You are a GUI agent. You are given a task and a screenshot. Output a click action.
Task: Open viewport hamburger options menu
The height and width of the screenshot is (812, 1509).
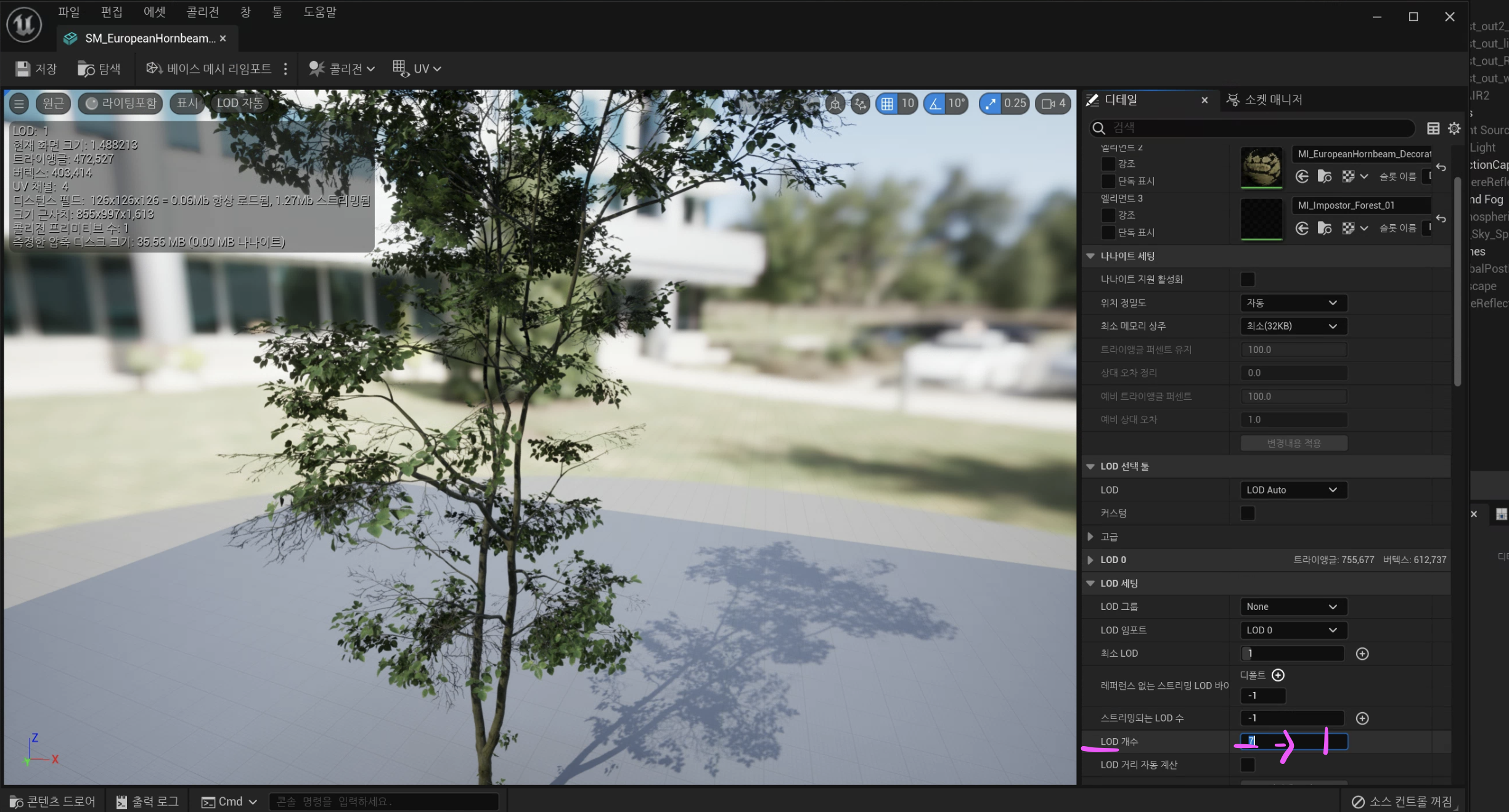tap(19, 104)
